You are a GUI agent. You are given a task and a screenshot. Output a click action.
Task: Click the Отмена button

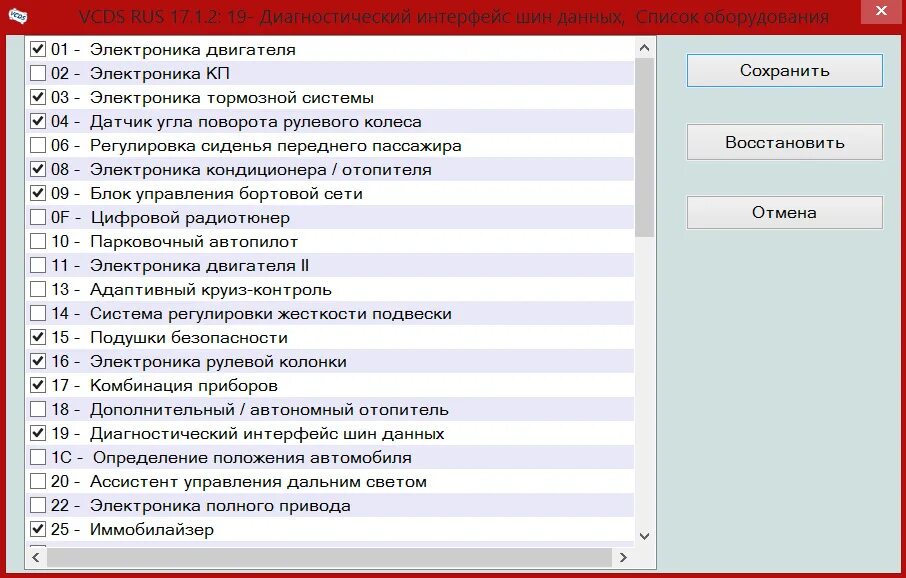tap(785, 212)
